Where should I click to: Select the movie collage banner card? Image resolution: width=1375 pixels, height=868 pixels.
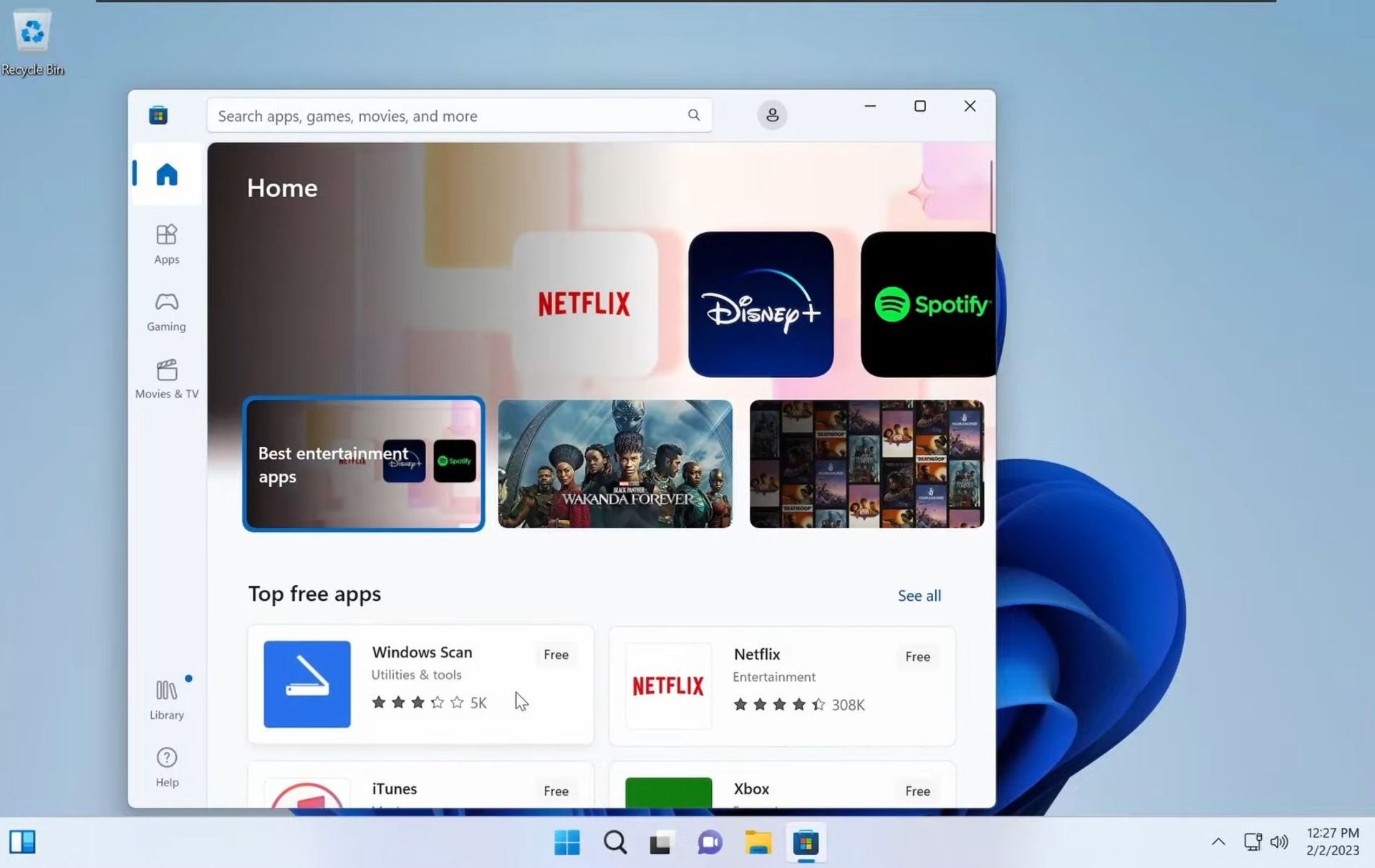[x=867, y=464]
